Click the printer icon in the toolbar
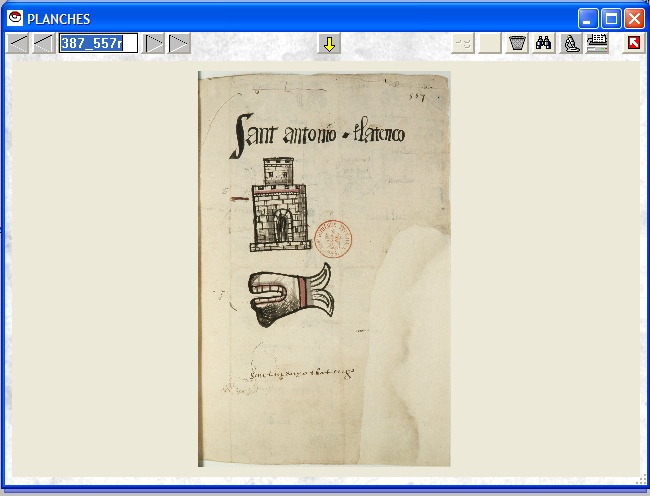This screenshot has height=496, width=650. pos(597,43)
